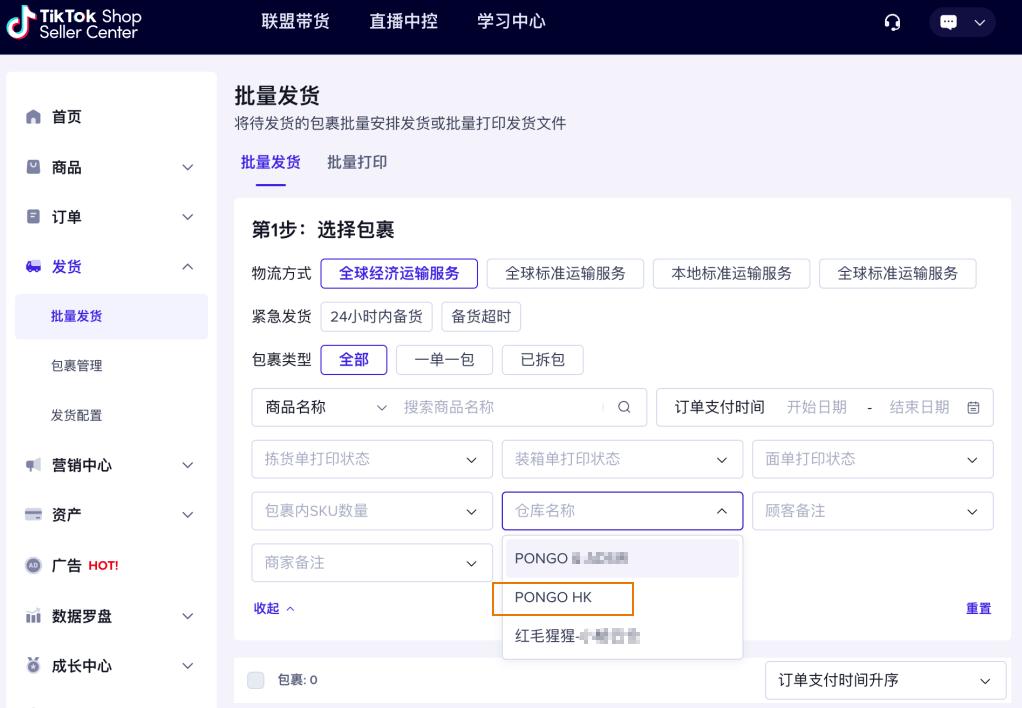The image size is (1022, 708).
Task: Open the 学习中心 top menu item
Action: (509, 21)
